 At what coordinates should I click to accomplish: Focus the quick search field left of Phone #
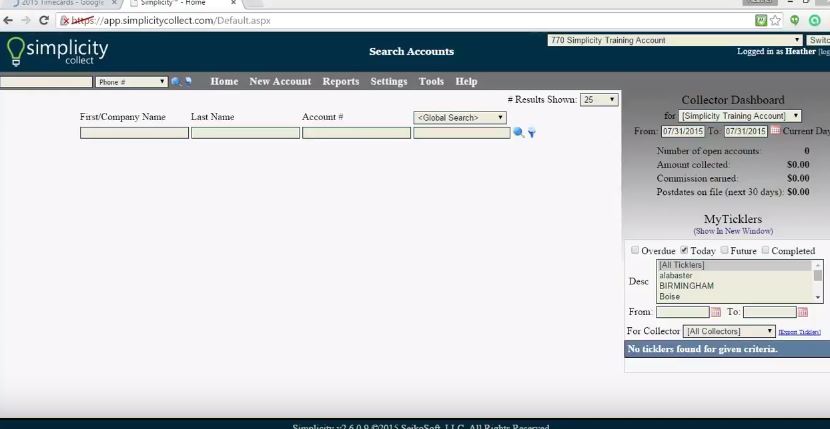pos(46,82)
